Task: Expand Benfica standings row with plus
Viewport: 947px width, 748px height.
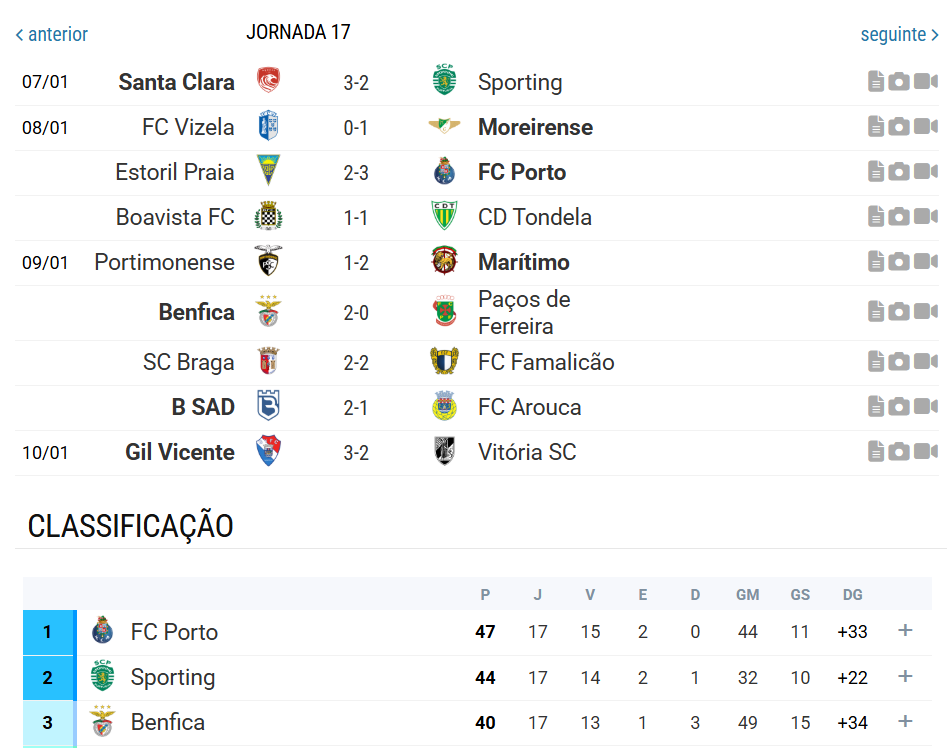Action: pyautogui.click(x=905, y=722)
